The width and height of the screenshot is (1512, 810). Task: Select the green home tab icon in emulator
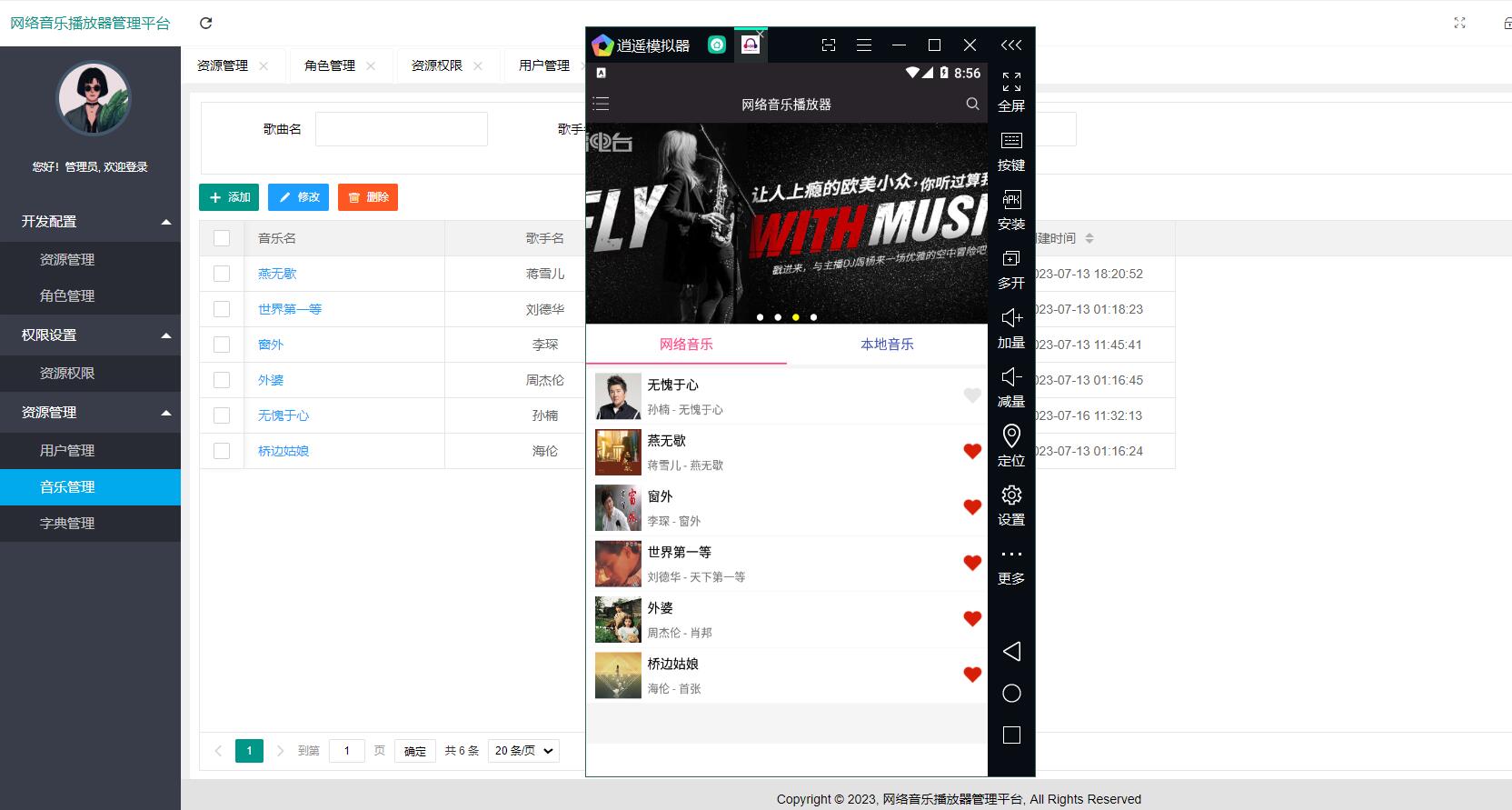point(717,45)
